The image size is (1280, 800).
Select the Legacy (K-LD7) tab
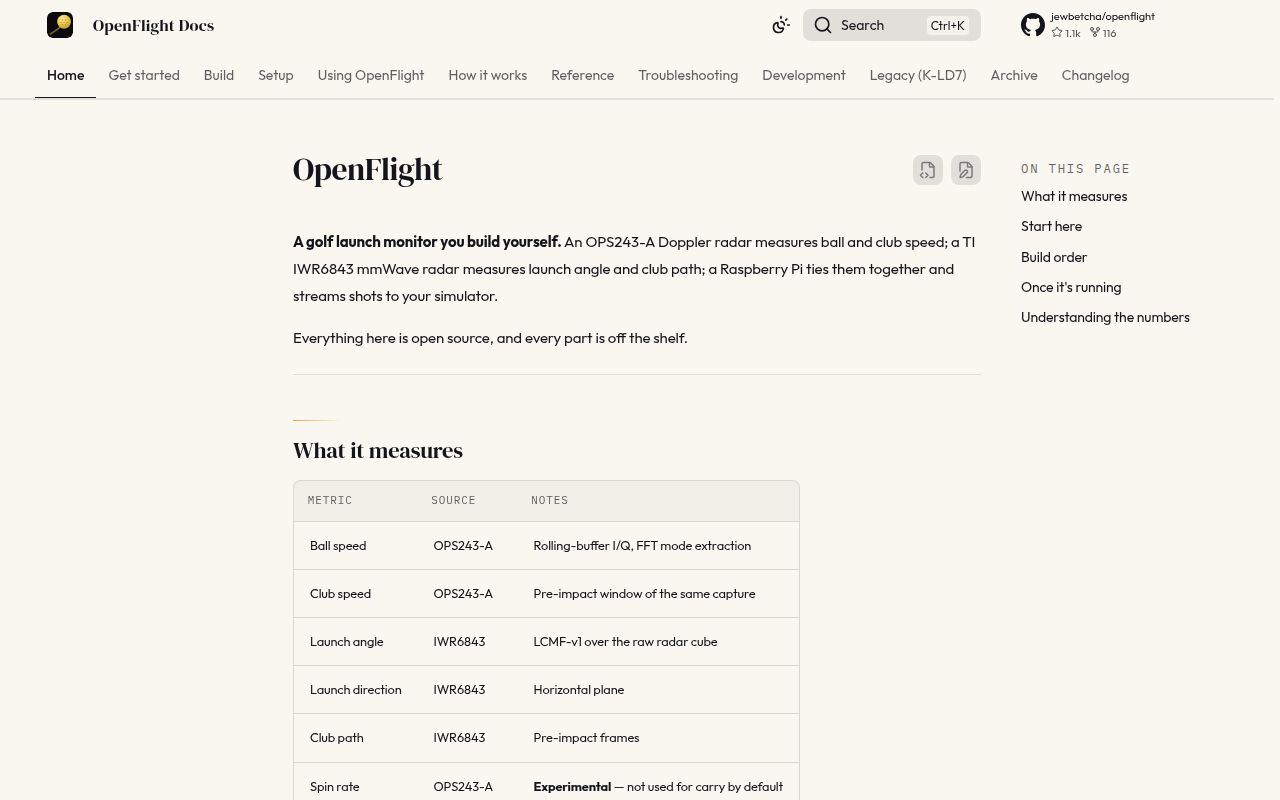[918, 75]
